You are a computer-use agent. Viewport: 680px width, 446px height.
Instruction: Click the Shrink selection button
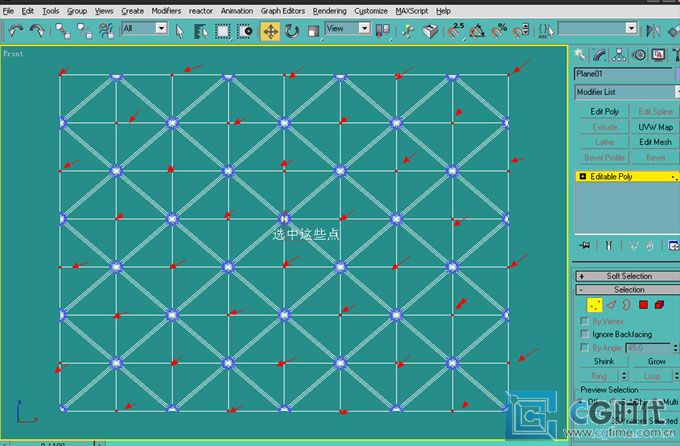604,361
